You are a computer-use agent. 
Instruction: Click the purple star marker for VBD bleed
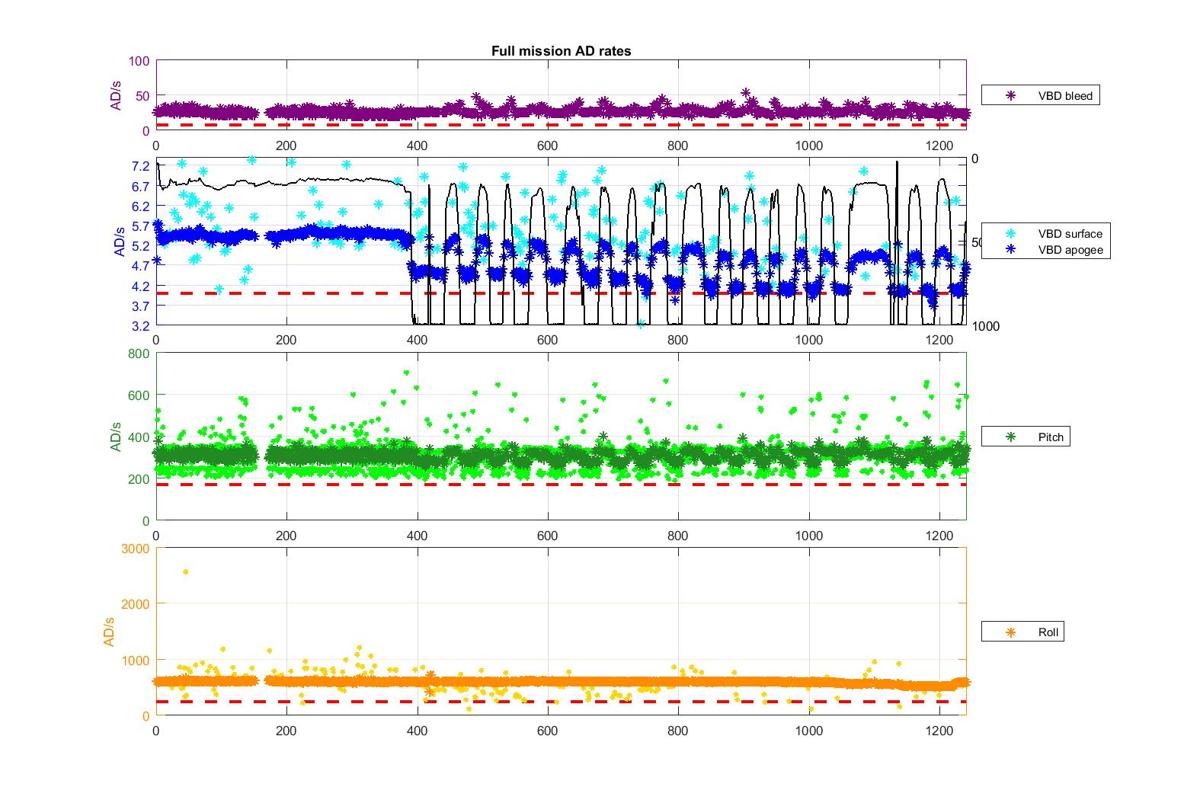pos(1010,96)
